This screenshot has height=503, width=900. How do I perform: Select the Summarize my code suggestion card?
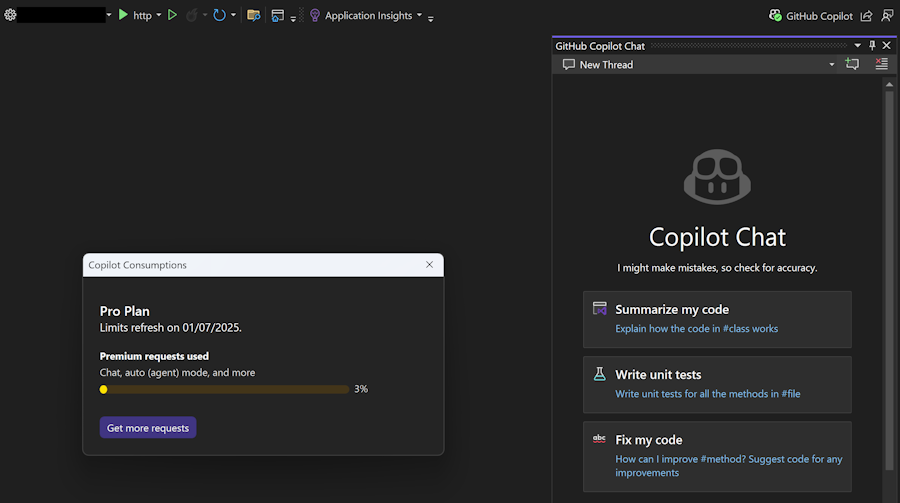(717, 319)
